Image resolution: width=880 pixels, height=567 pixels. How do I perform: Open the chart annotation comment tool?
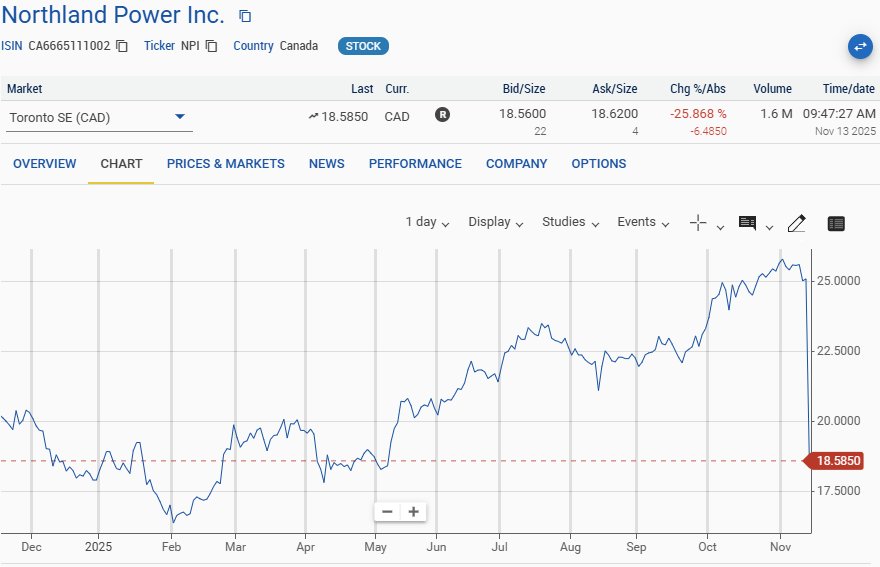(747, 223)
